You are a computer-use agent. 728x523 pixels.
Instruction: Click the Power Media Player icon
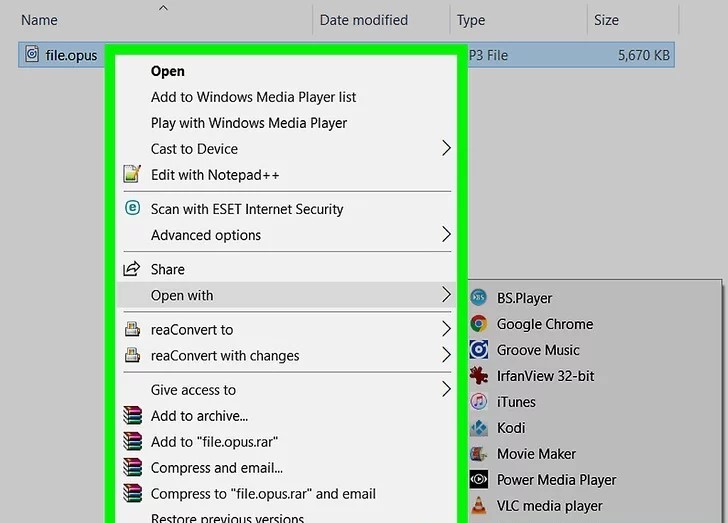coord(479,479)
